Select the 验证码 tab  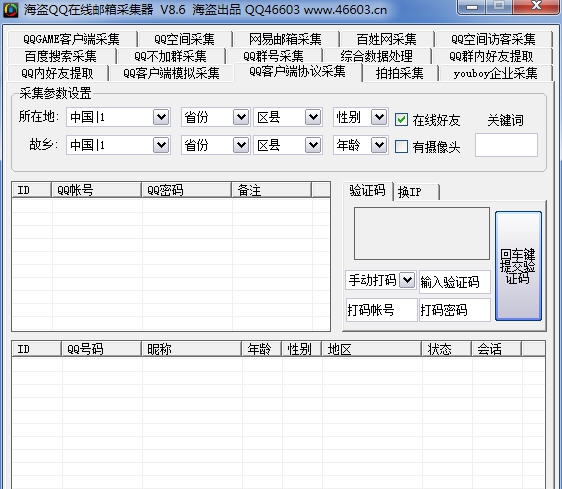367,191
